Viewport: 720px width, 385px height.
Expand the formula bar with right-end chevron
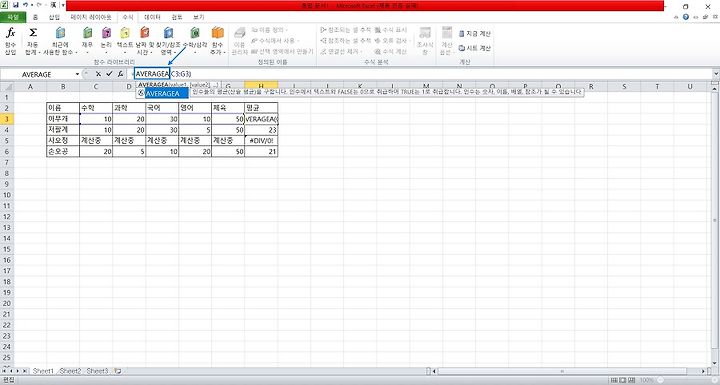click(716, 74)
